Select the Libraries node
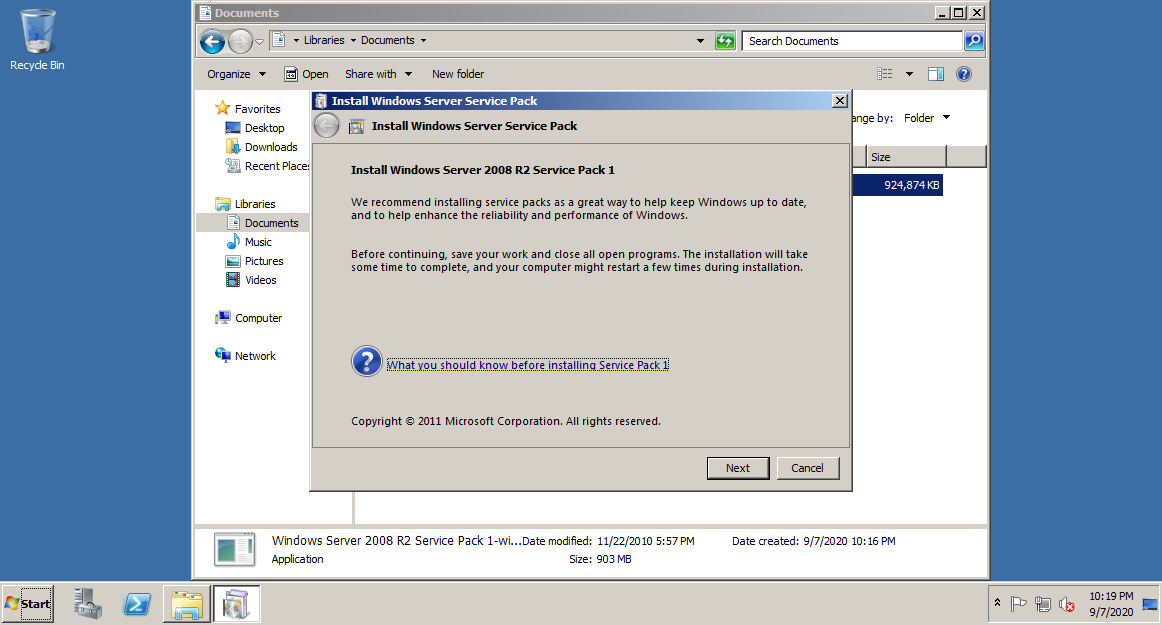 pyautogui.click(x=255, y=204)
